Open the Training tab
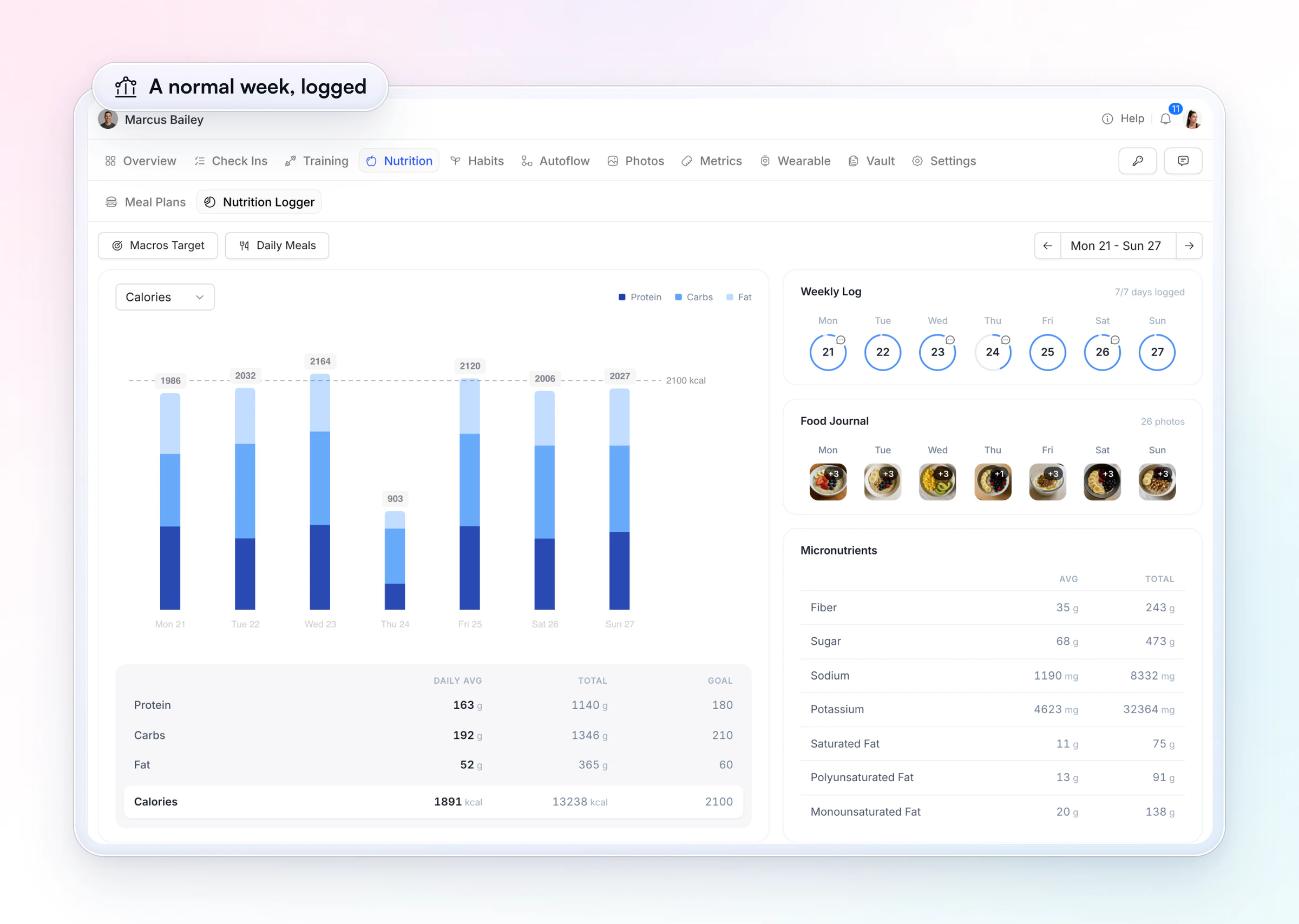This screenshot has height=924, width=1299. pyautogui.click(x=317, y=161)
